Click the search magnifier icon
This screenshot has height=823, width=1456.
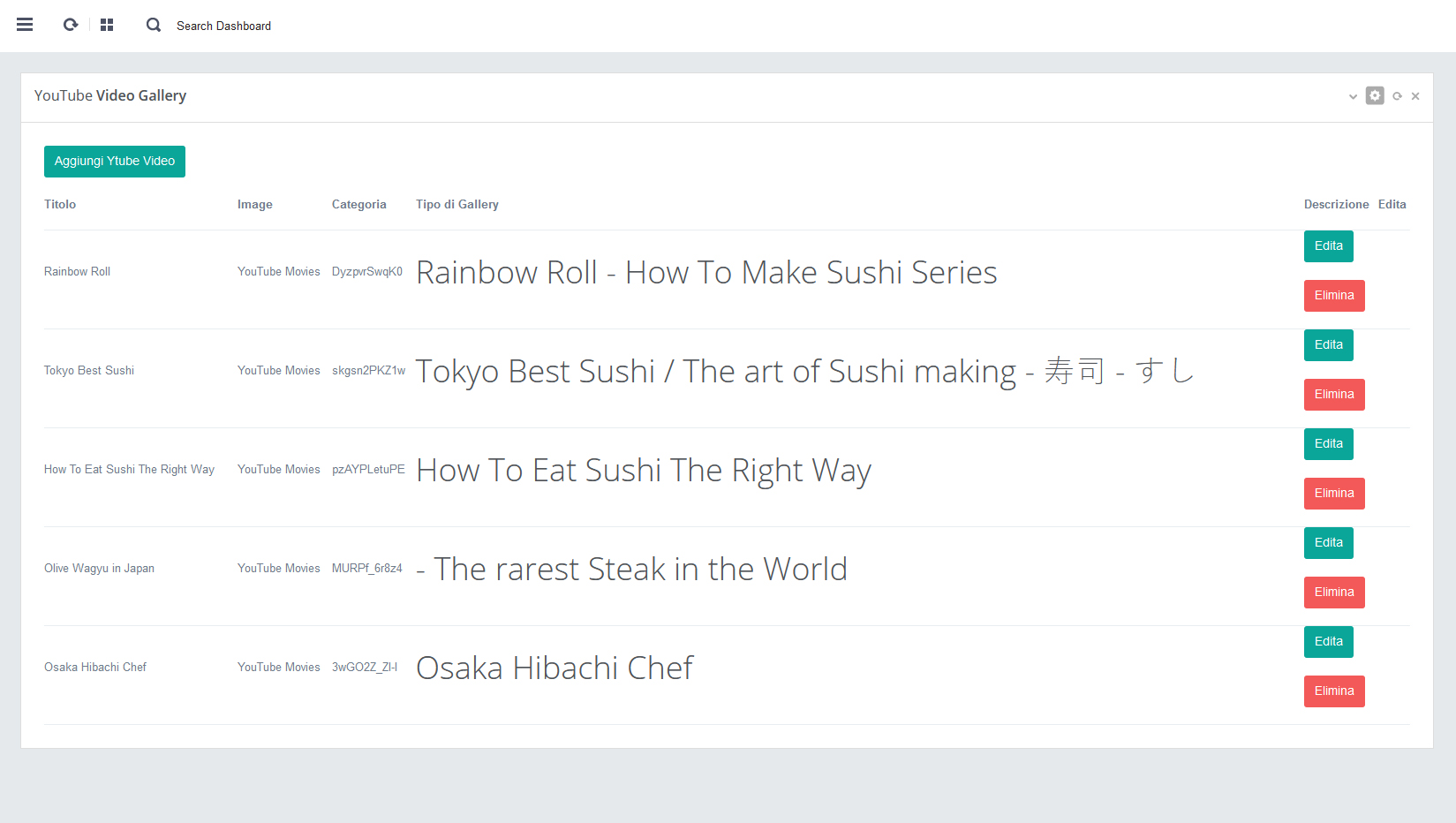pos(154,25)
